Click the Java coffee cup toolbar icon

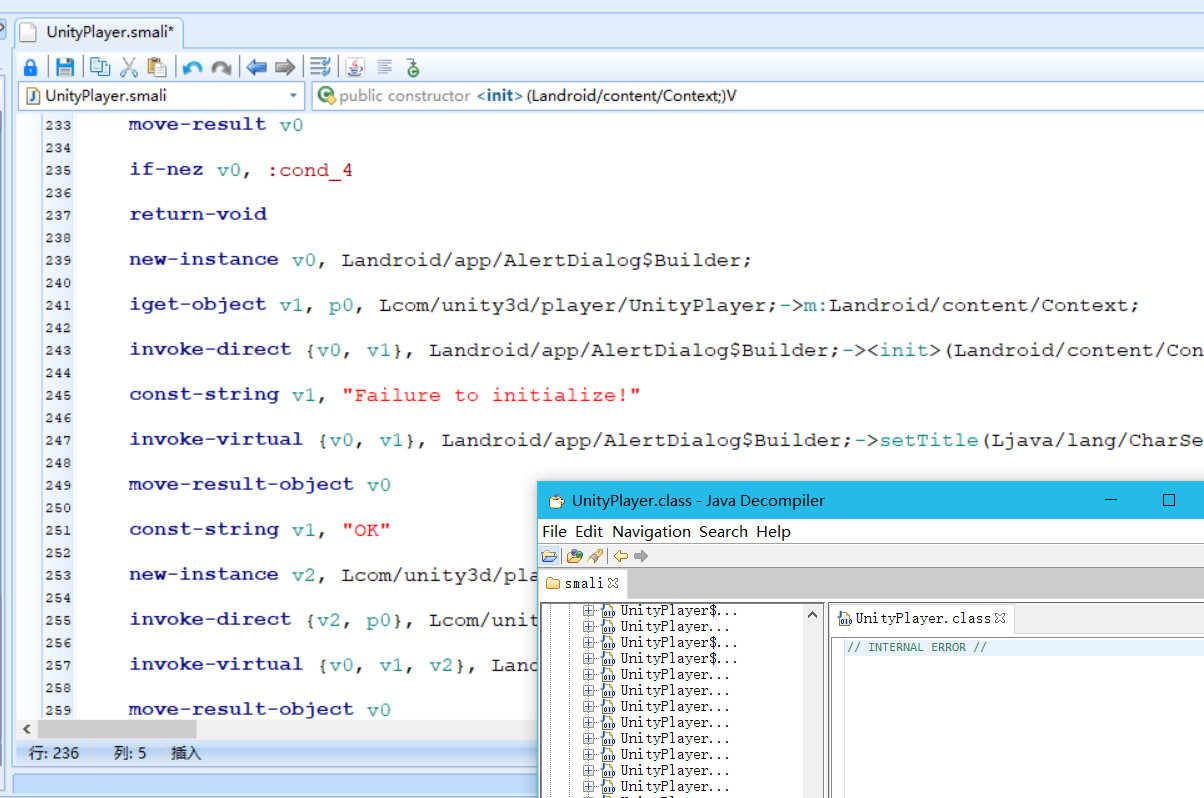[x=355, y=67]
